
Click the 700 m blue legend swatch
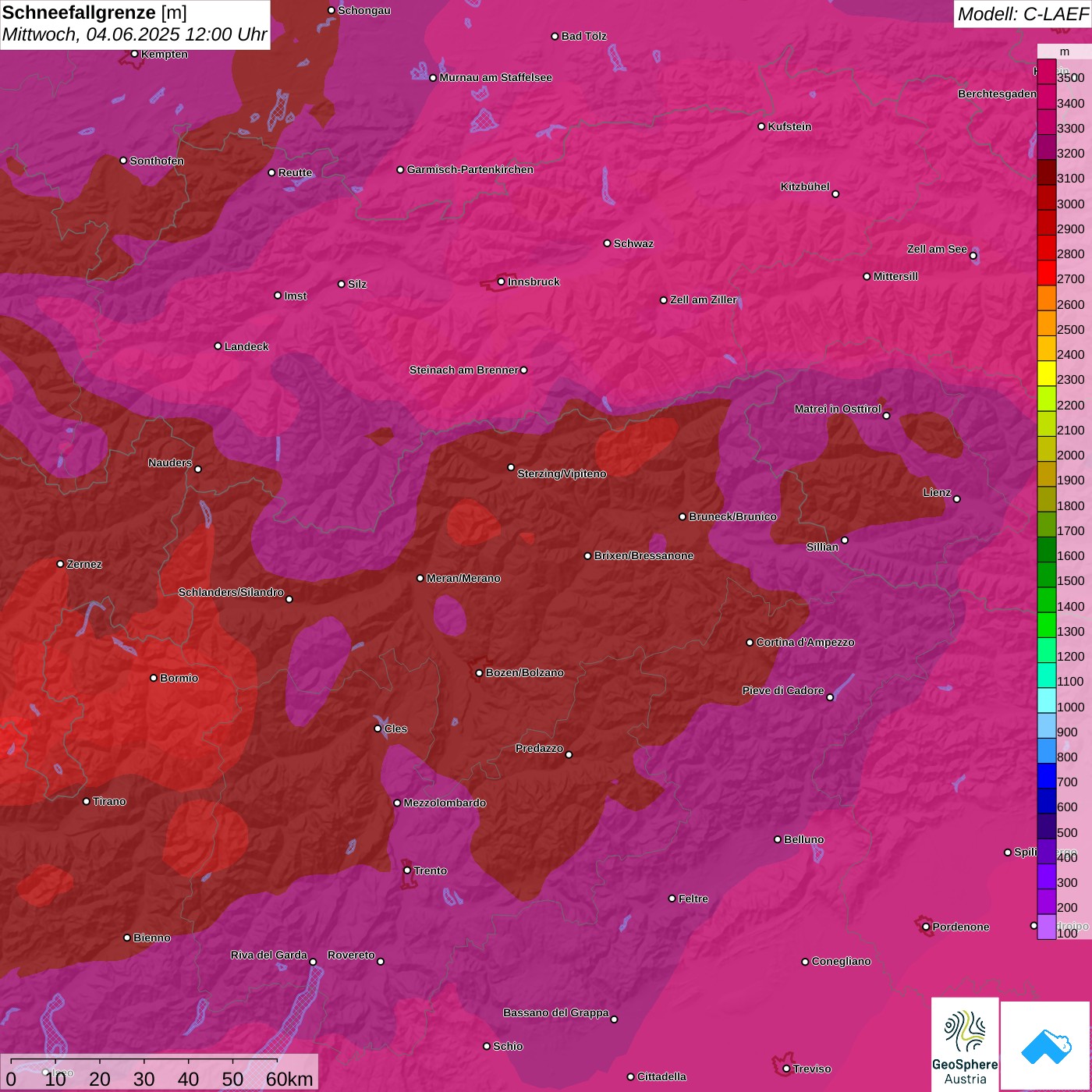[1046, 776]
